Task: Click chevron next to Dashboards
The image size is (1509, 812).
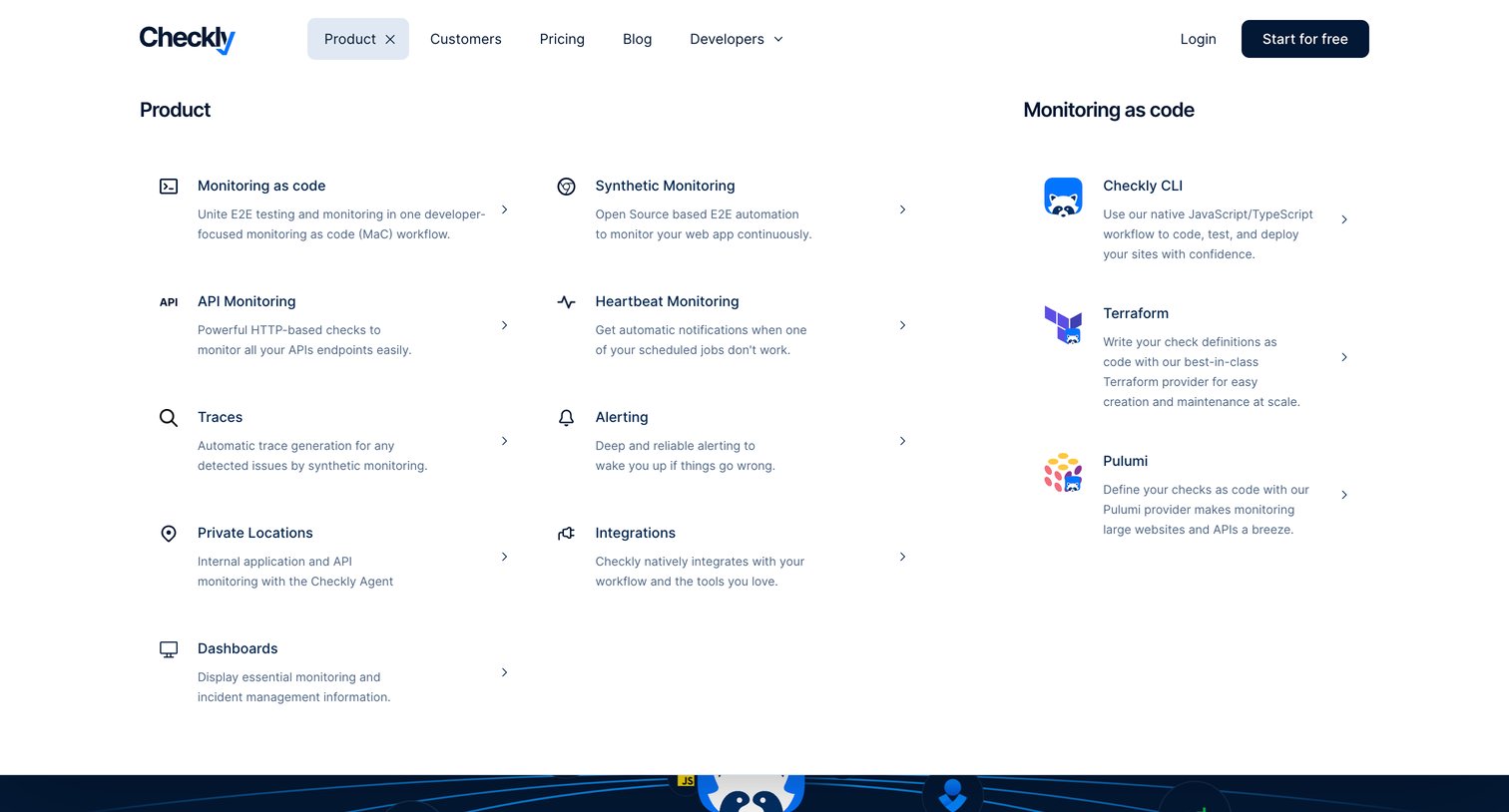Action: [x=504, y=672]
